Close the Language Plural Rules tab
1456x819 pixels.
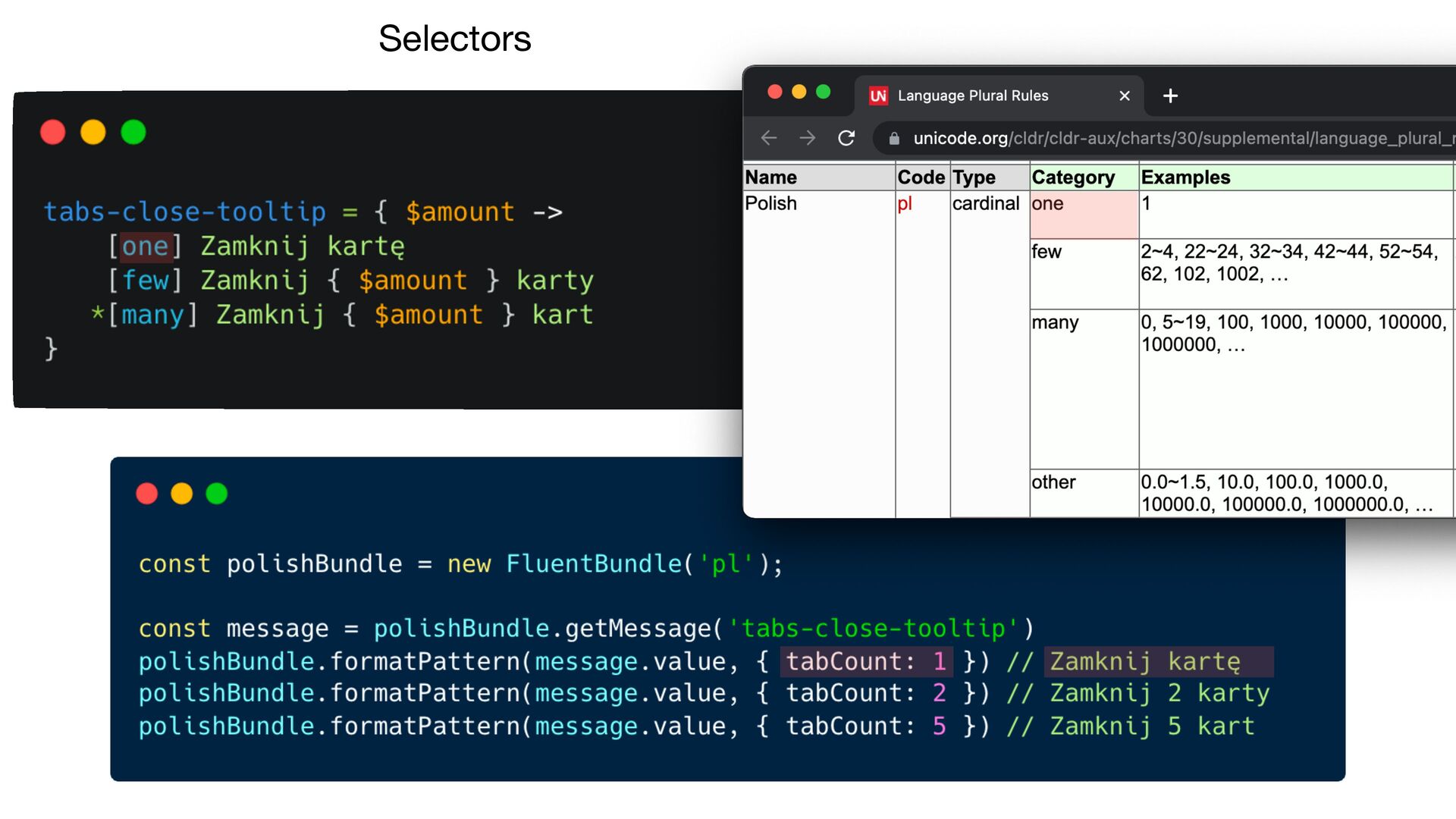point(1125,96)
